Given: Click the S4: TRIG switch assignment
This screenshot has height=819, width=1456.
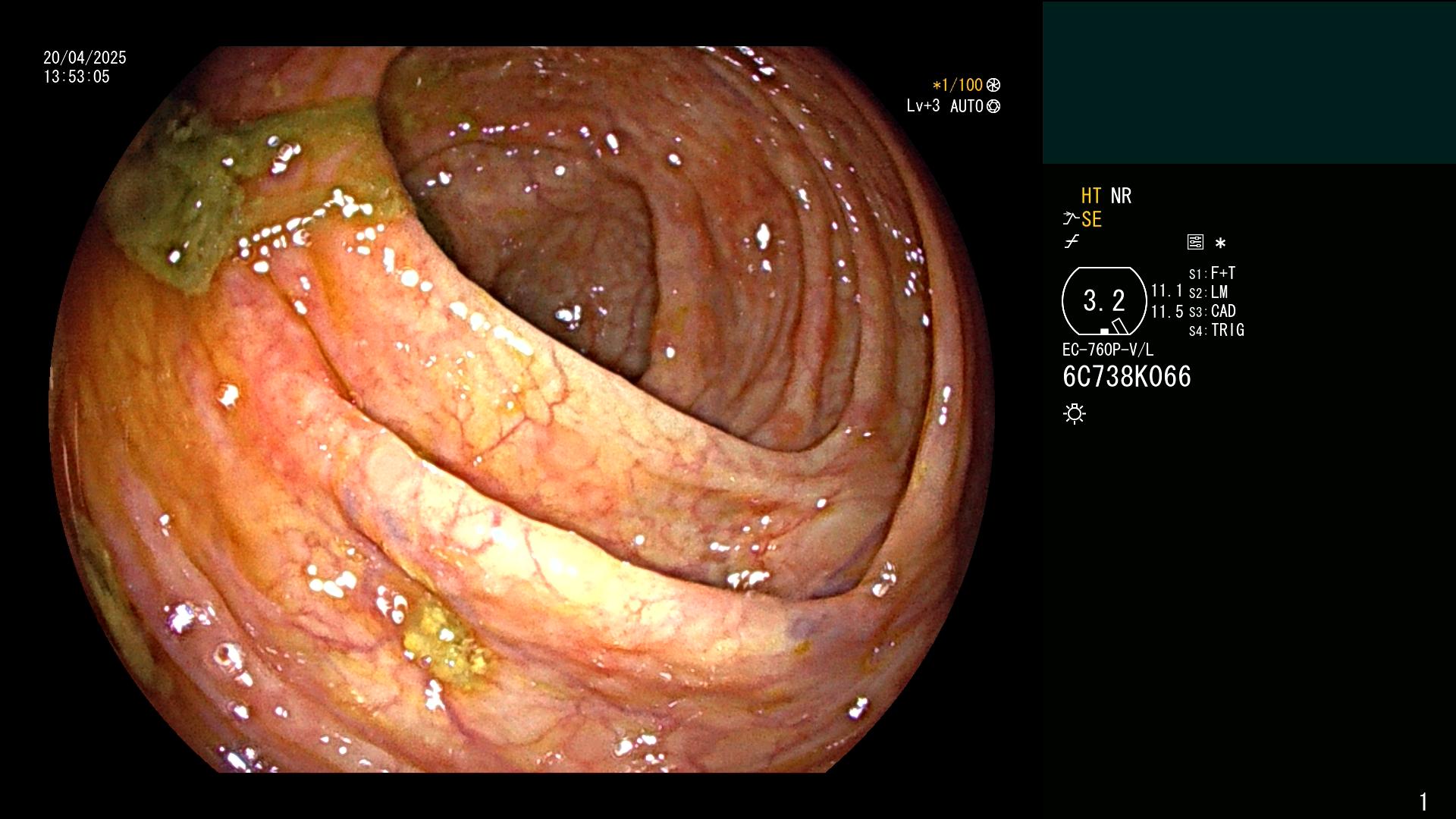Looking at the screenshot, I should coord(1216,330).
